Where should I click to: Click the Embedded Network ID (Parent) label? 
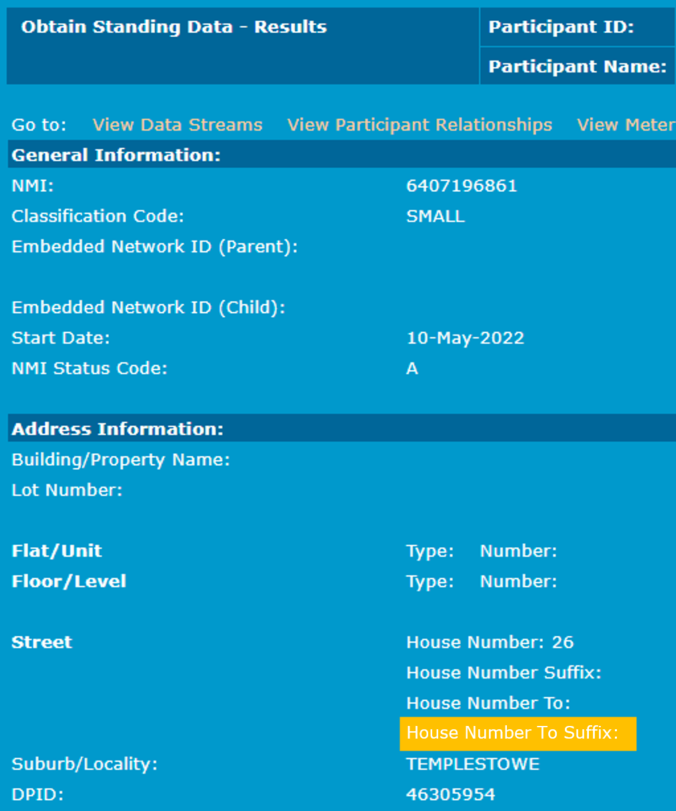(154, 246)
